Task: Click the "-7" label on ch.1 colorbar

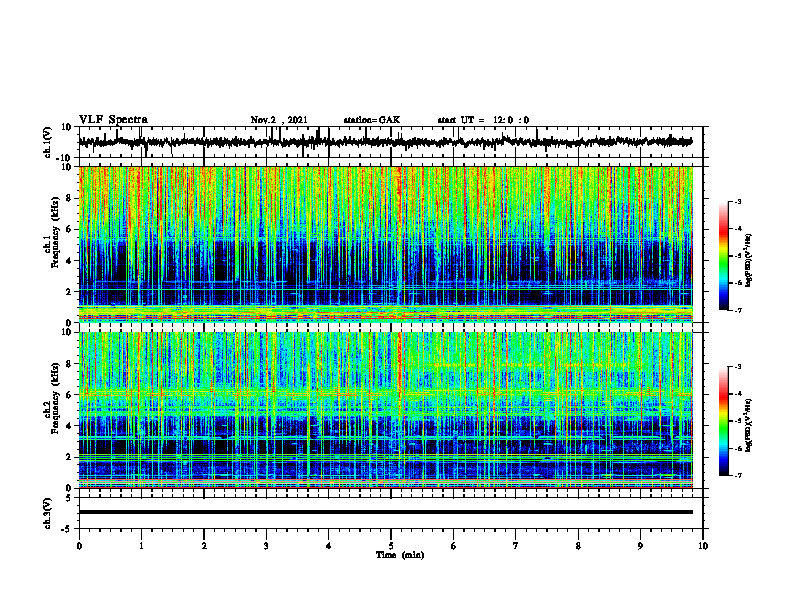Action: (737, 310)
